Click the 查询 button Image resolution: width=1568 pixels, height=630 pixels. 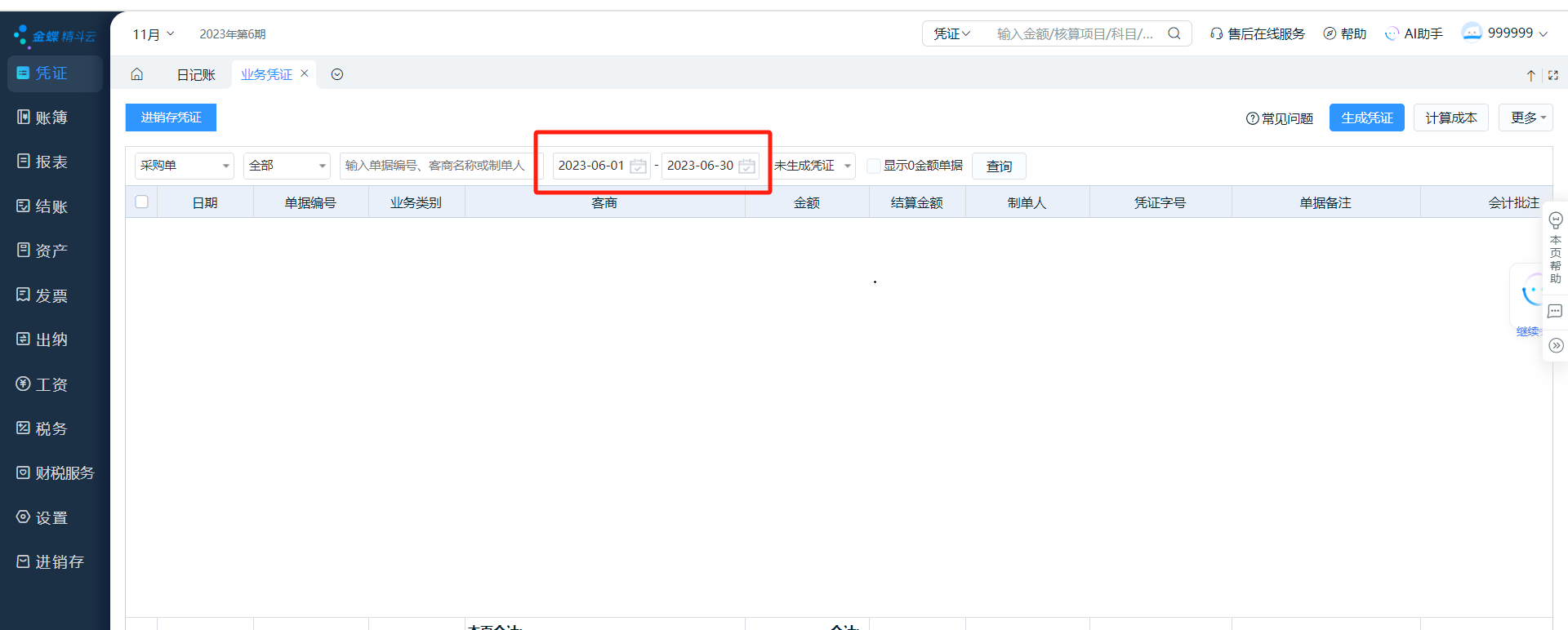pyautogui.click(x=999, y=166)
